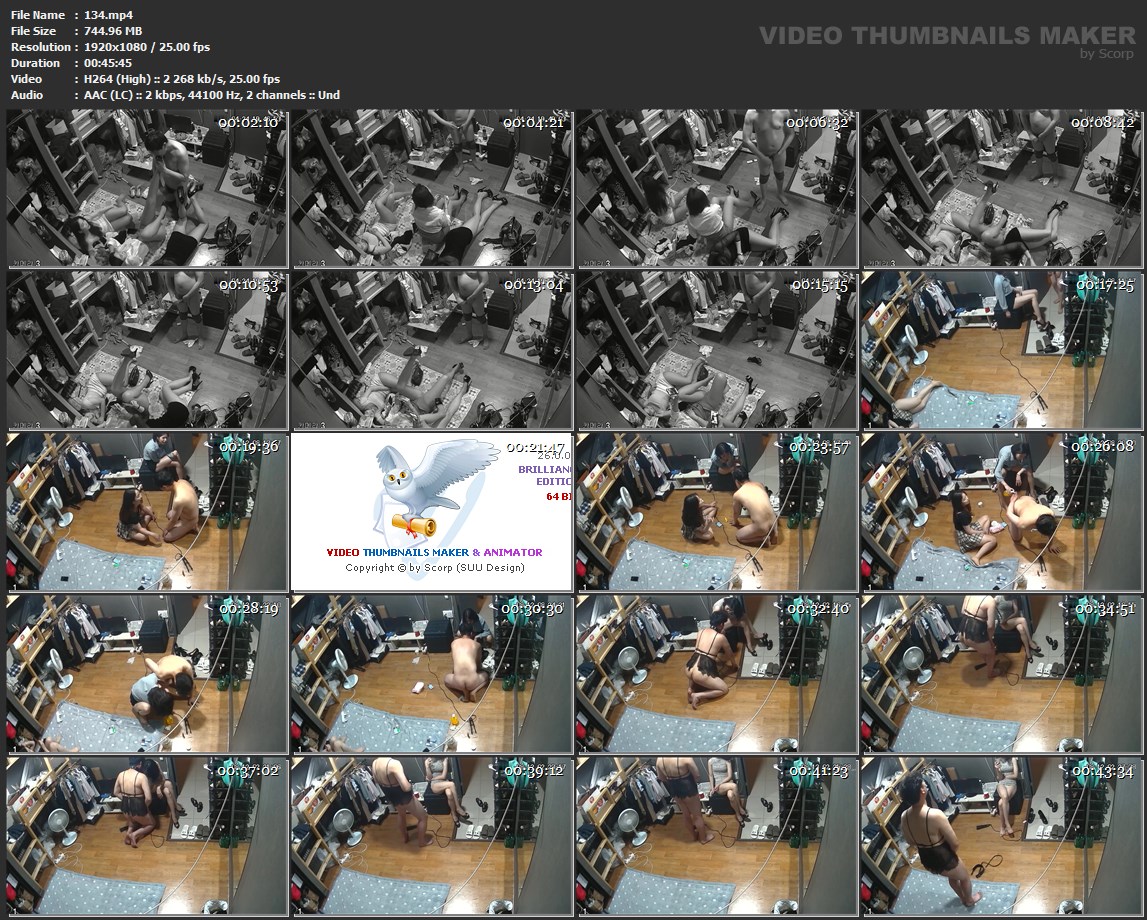Click the 'File Size' label
The width and height of the screenshot is (1147, 920).
34,31
